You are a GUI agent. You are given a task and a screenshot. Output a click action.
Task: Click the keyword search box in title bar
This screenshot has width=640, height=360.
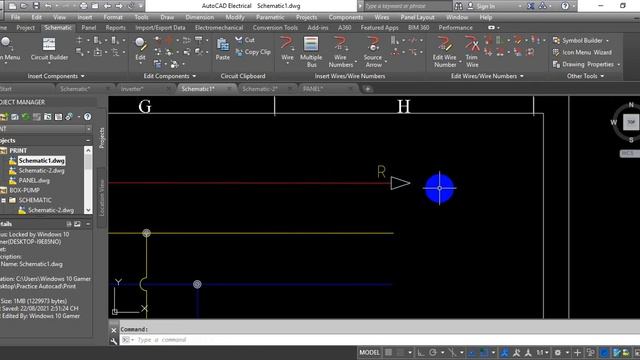coord(408,6)
